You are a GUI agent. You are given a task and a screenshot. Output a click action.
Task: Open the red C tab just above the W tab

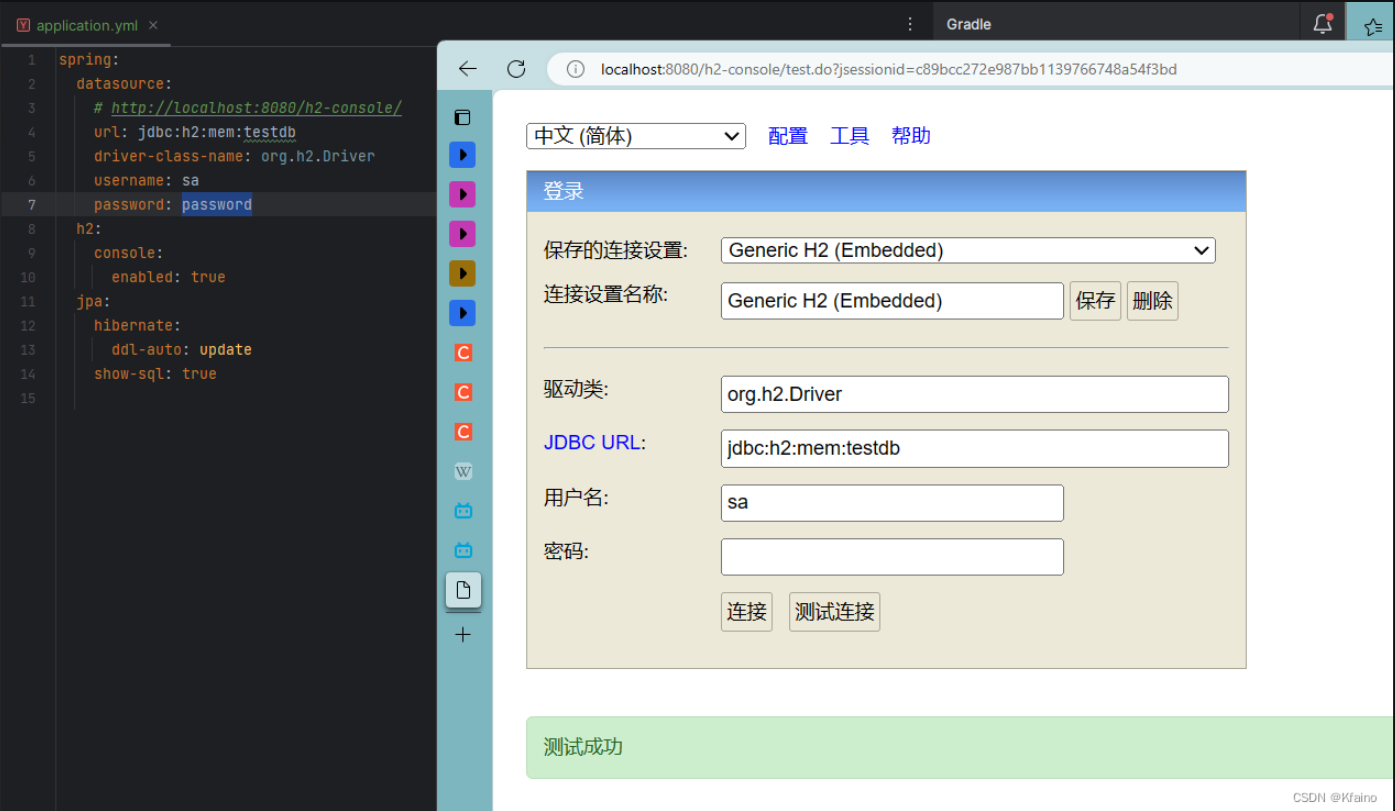coord(462,432)
